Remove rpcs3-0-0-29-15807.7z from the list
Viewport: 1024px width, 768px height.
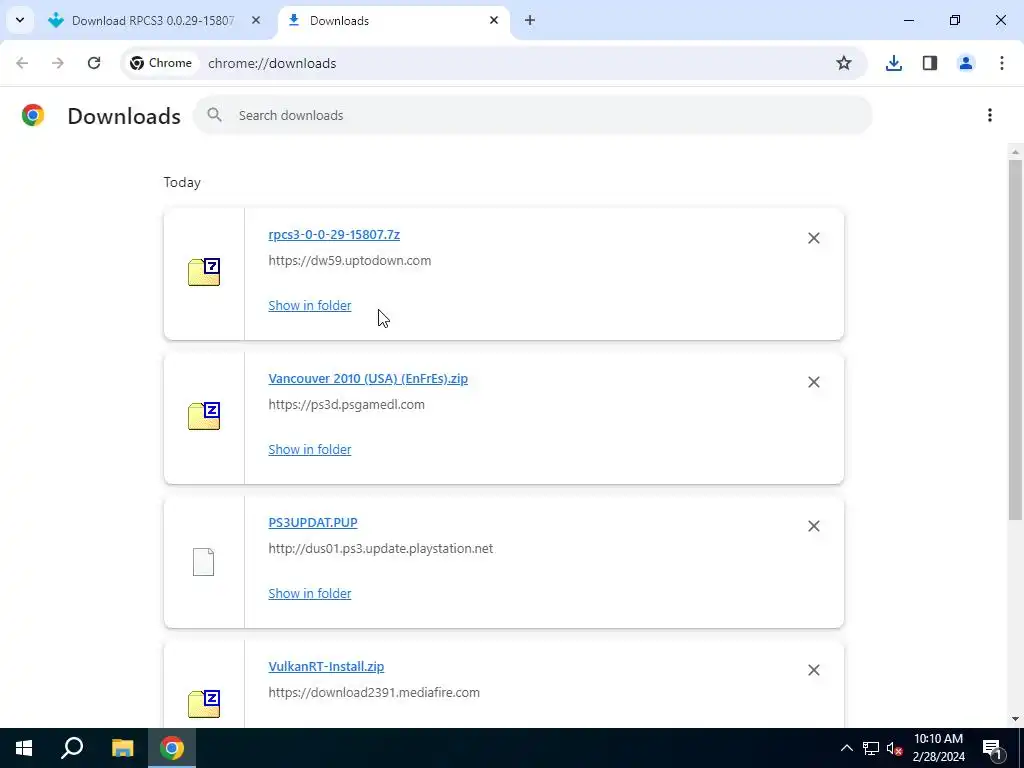(814, 238)
